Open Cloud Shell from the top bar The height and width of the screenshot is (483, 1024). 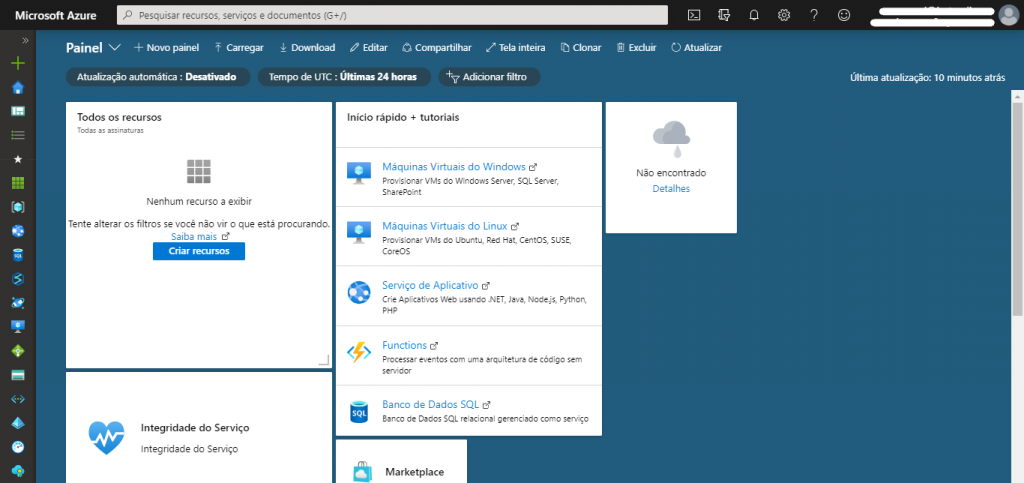tap(694, 15)
